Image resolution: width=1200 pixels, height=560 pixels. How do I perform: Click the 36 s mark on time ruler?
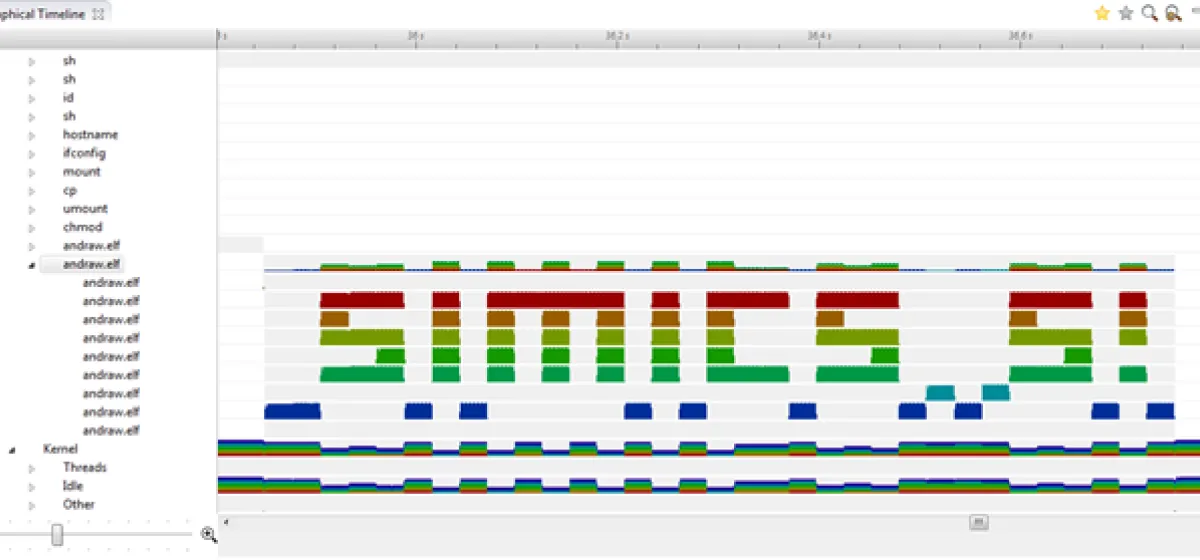[415, 35]
